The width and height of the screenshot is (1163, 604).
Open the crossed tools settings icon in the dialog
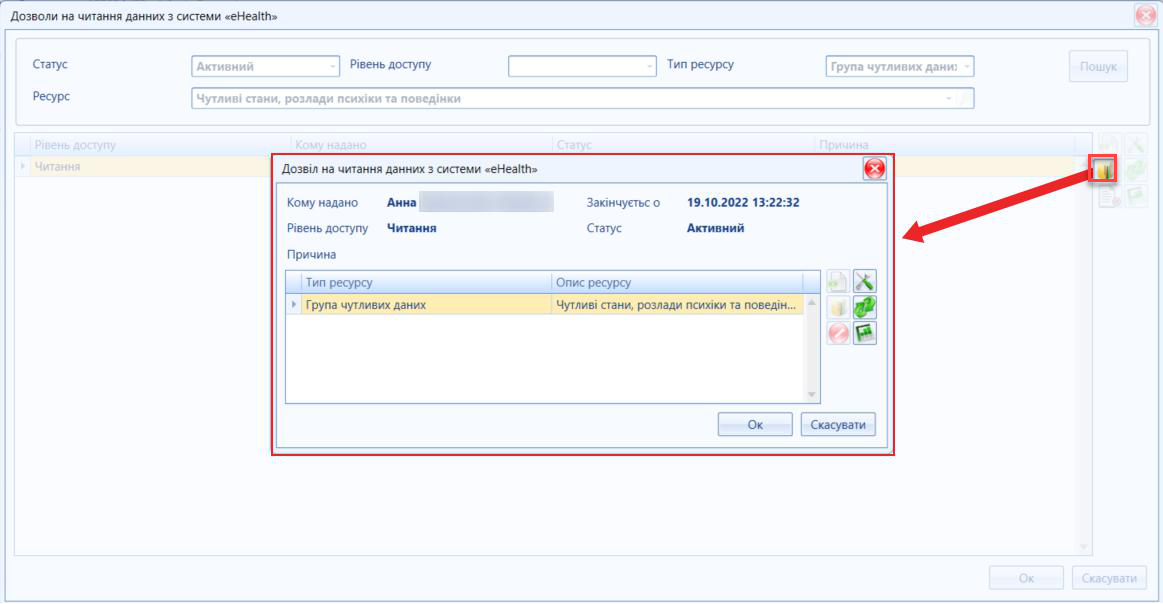pos(865,282)
